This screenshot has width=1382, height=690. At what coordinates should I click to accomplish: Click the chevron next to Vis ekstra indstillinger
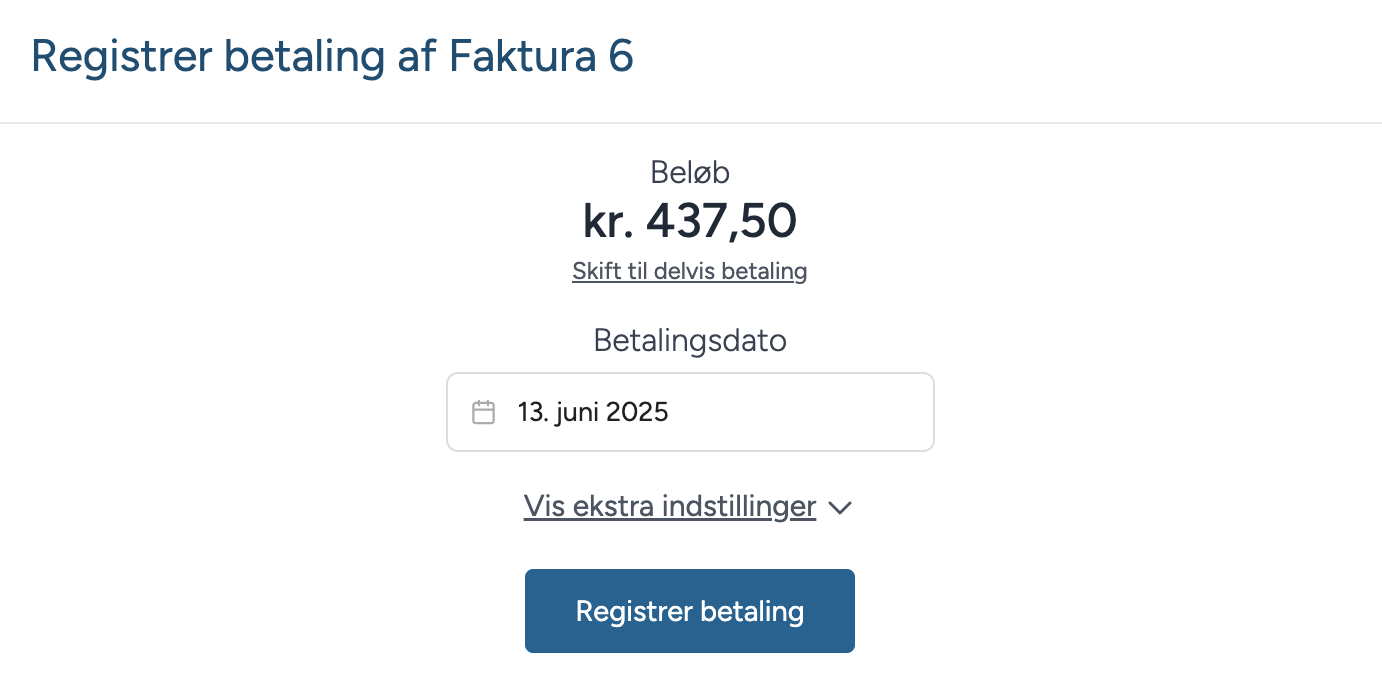click(840, 508)
